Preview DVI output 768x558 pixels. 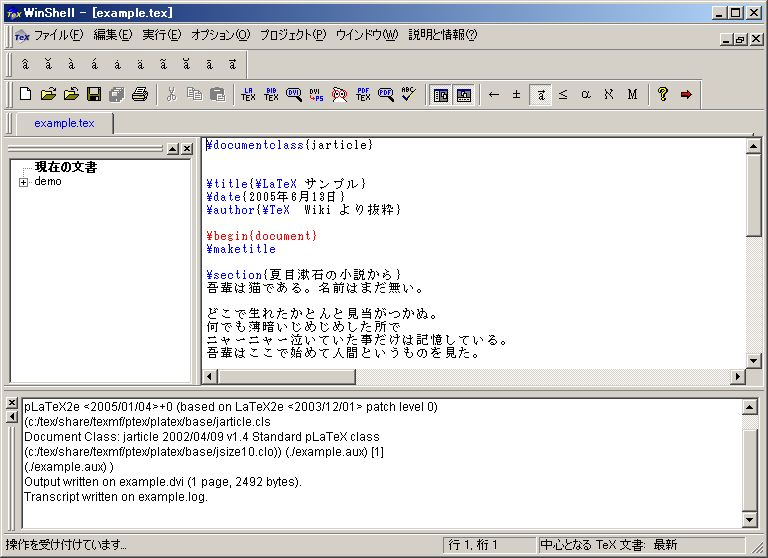(x=294, y=94)
